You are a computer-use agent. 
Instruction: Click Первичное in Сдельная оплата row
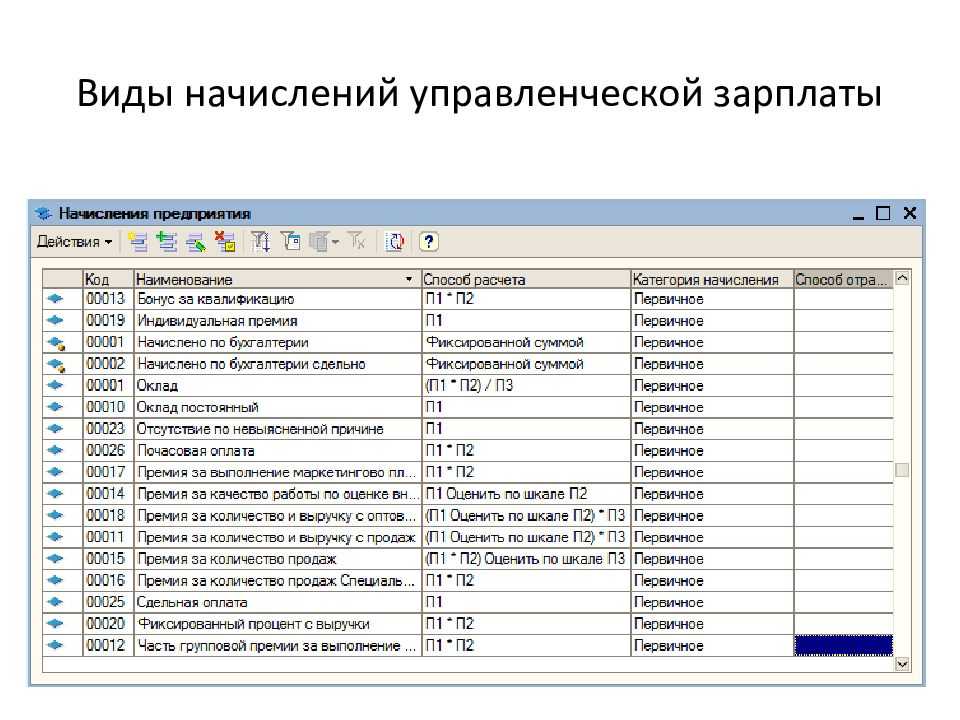pyautogui.click(x=712, y=602)
